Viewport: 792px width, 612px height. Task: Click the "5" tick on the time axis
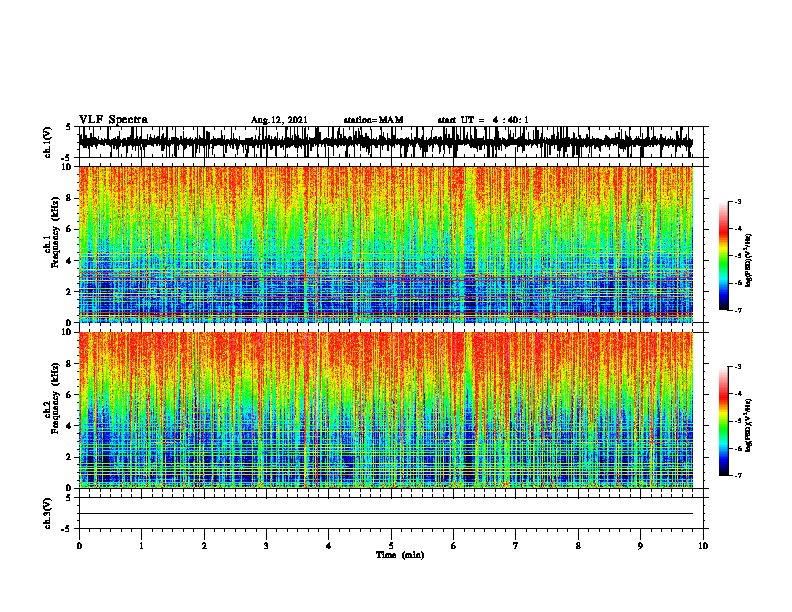391,546
